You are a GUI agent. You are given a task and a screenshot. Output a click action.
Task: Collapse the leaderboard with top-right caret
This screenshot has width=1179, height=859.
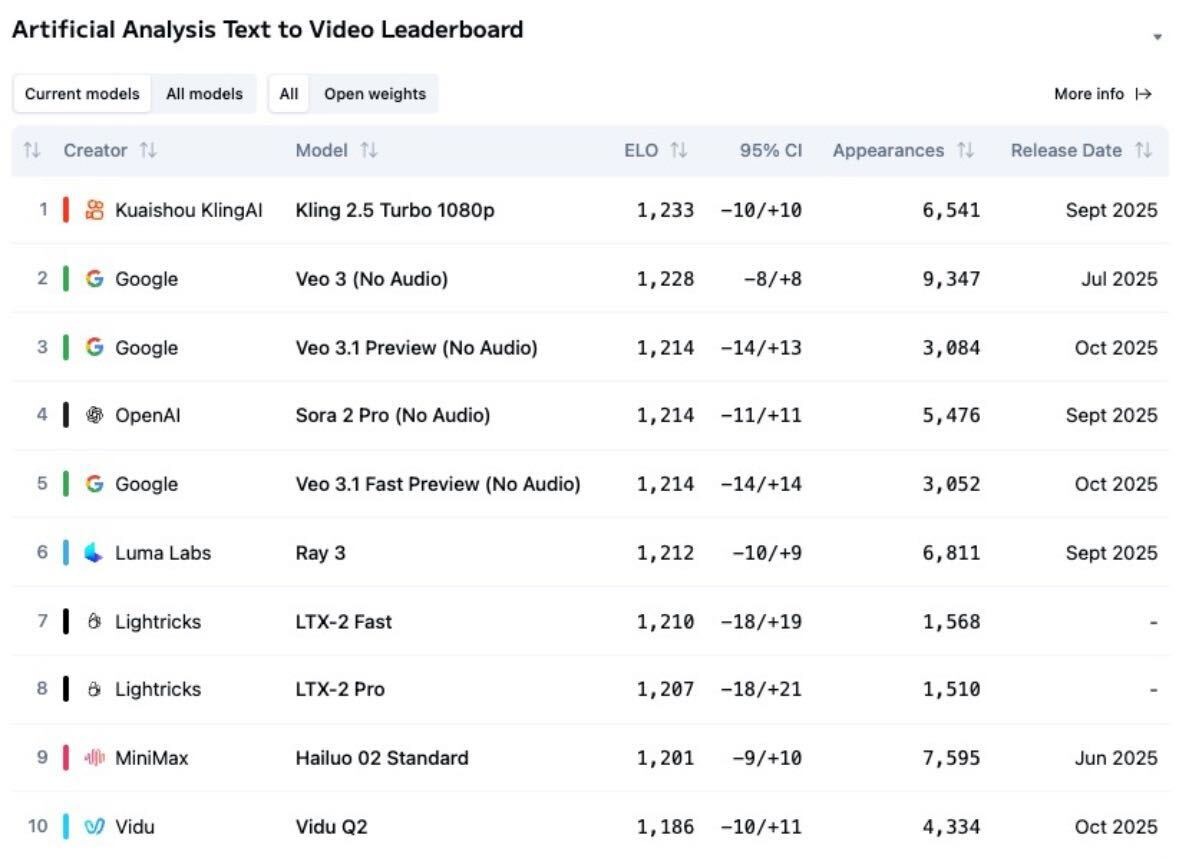point(1157,37)
